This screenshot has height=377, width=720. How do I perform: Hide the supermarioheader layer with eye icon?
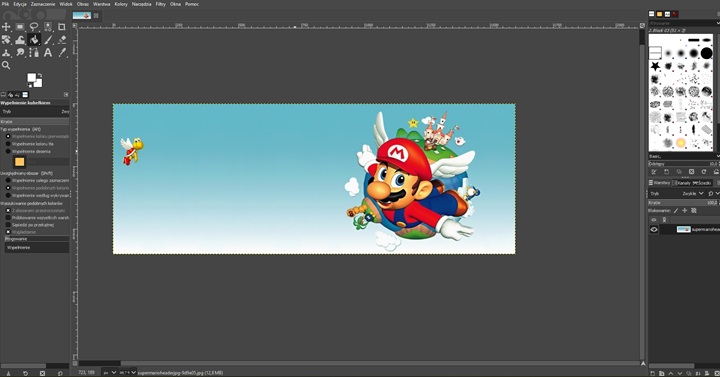[x=654, y=229]
